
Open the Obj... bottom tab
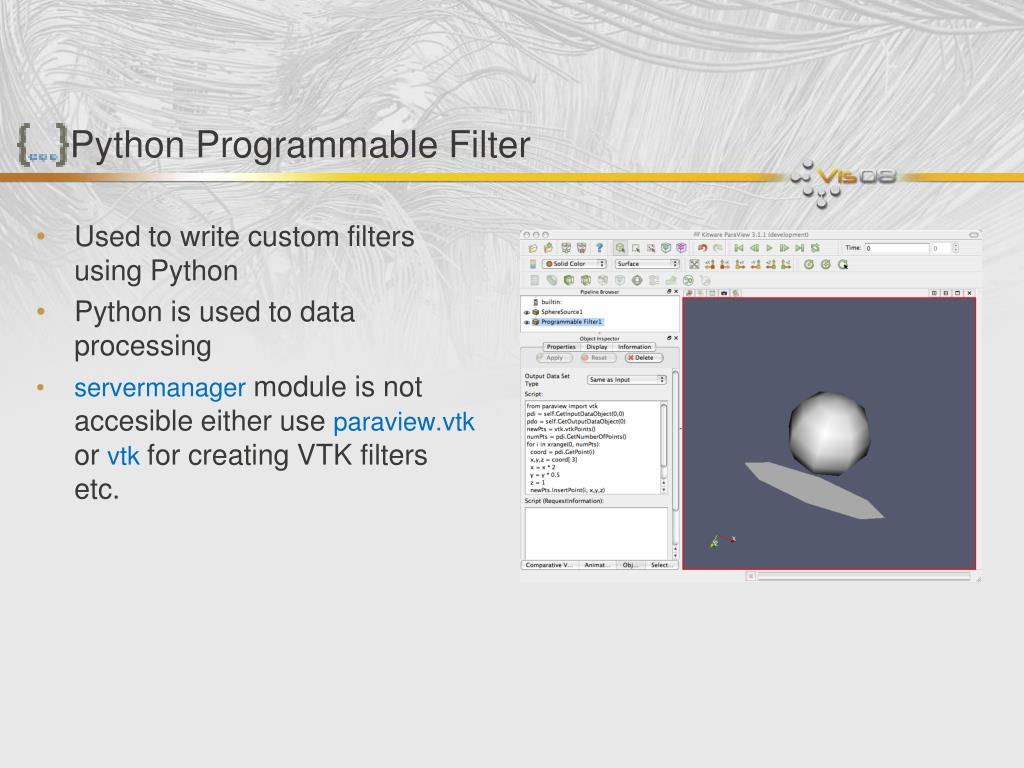click(629, 565)
